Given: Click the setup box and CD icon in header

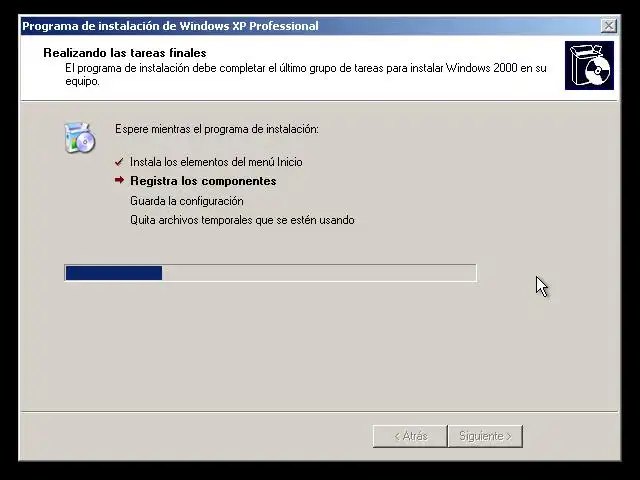Looking at the screenshot, I should 589,65.
